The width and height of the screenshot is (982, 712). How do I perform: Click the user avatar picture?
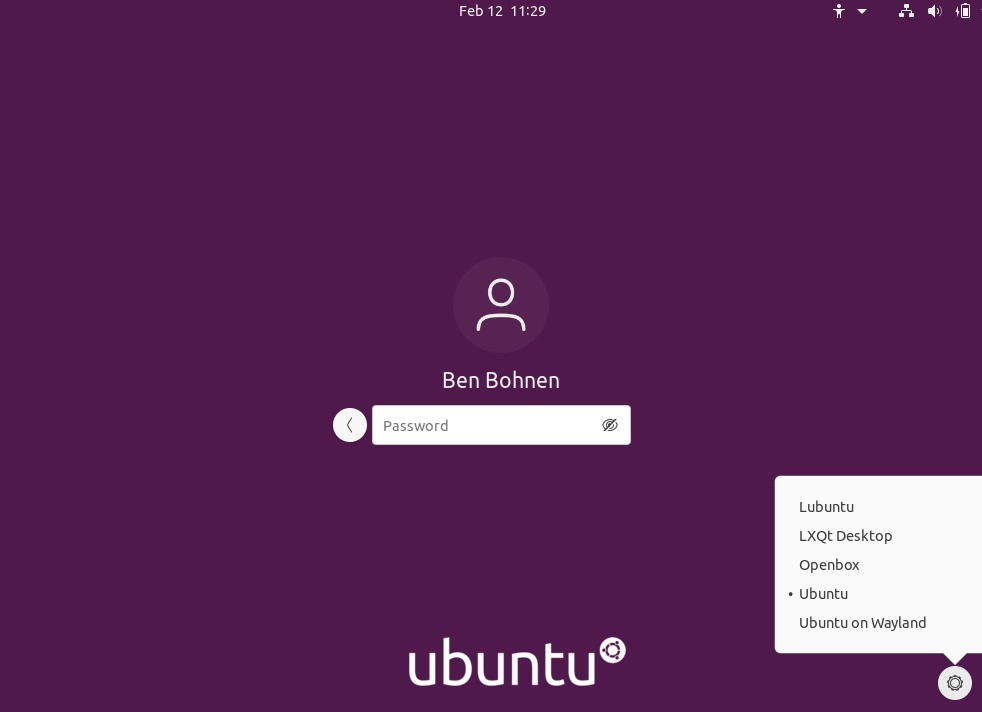(x=501, y=305)
